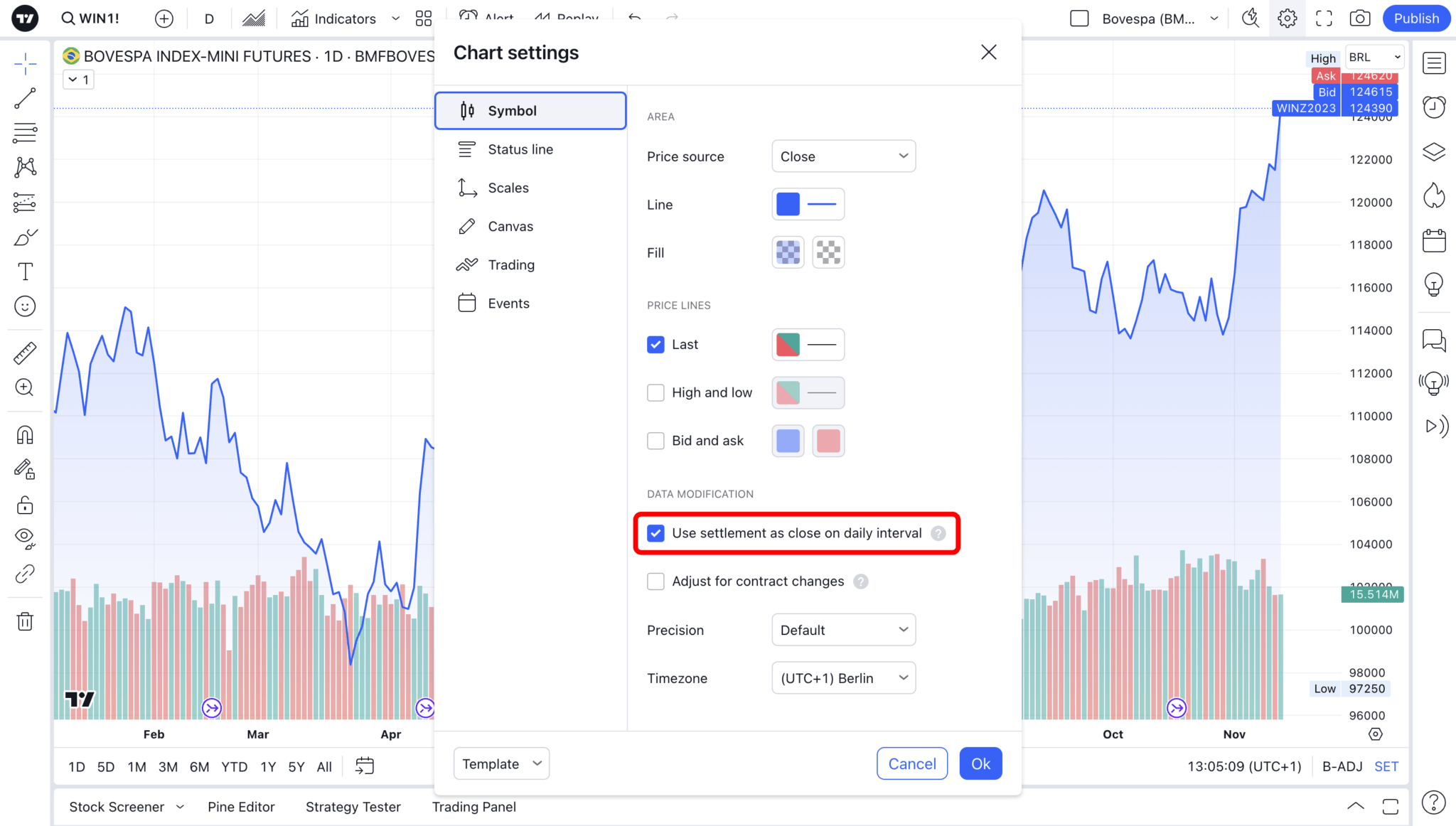Pick the Bid color swatch

click(x=787, y=441)
